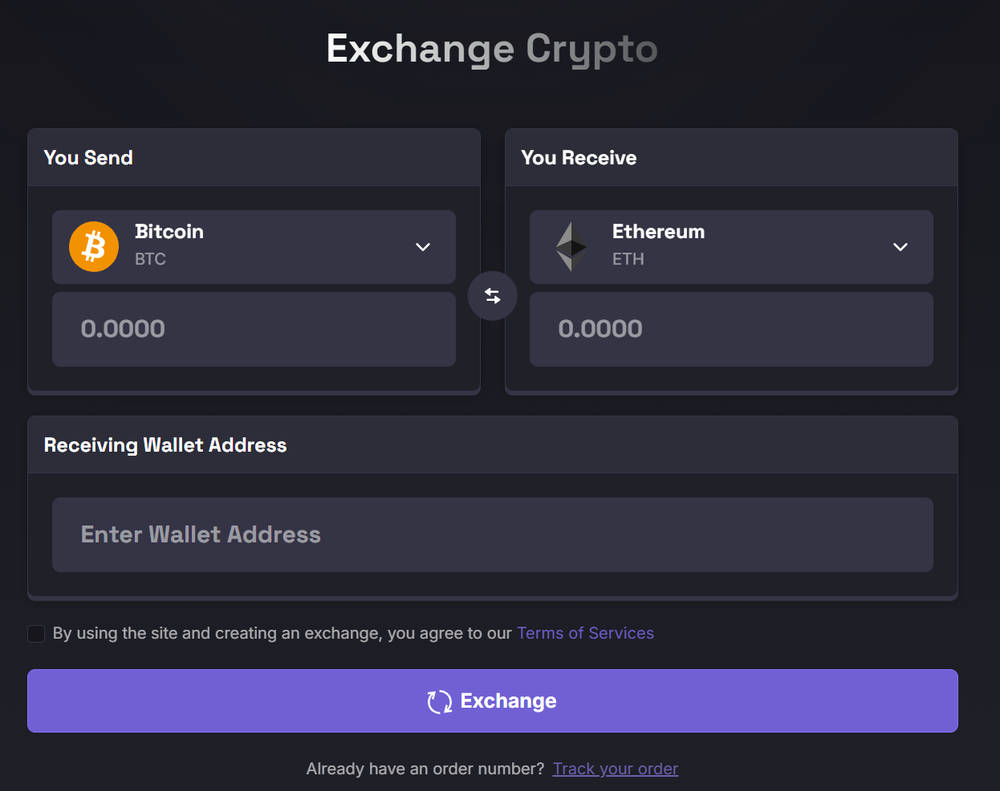Click the Receiving Wallet Address heading
This screenshot has height=791, width=1000.
pyautogui.click(x=165, y=446)
